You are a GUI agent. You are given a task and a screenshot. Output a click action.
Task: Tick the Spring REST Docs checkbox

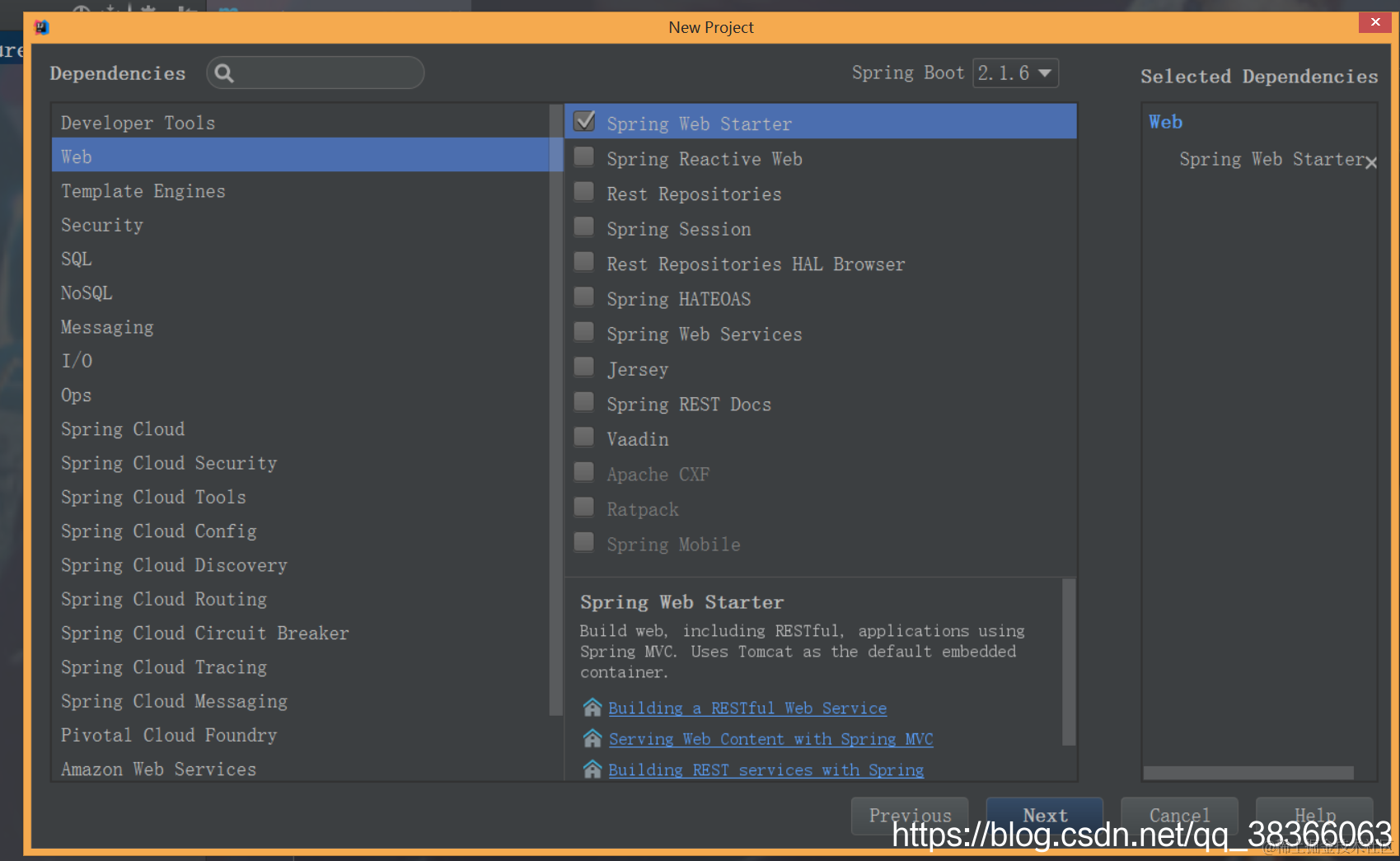[x=584, y=402]
